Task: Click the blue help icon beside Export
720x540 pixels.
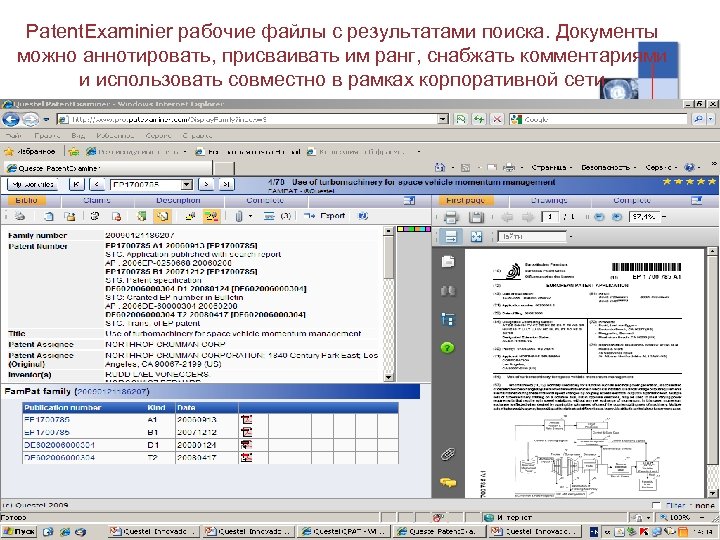Action: click(363, 216)
